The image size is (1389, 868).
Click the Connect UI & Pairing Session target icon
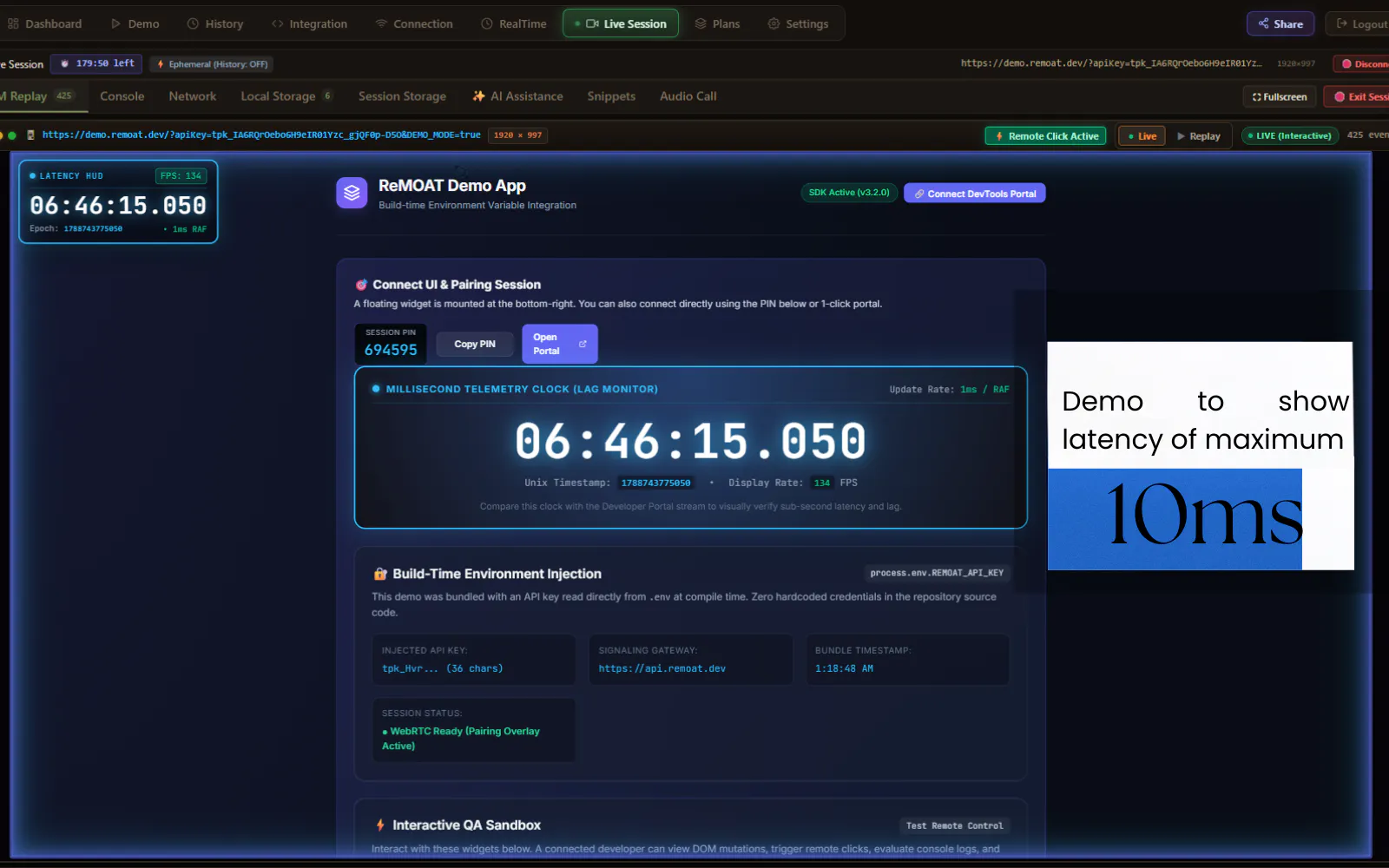pos(361,285)
